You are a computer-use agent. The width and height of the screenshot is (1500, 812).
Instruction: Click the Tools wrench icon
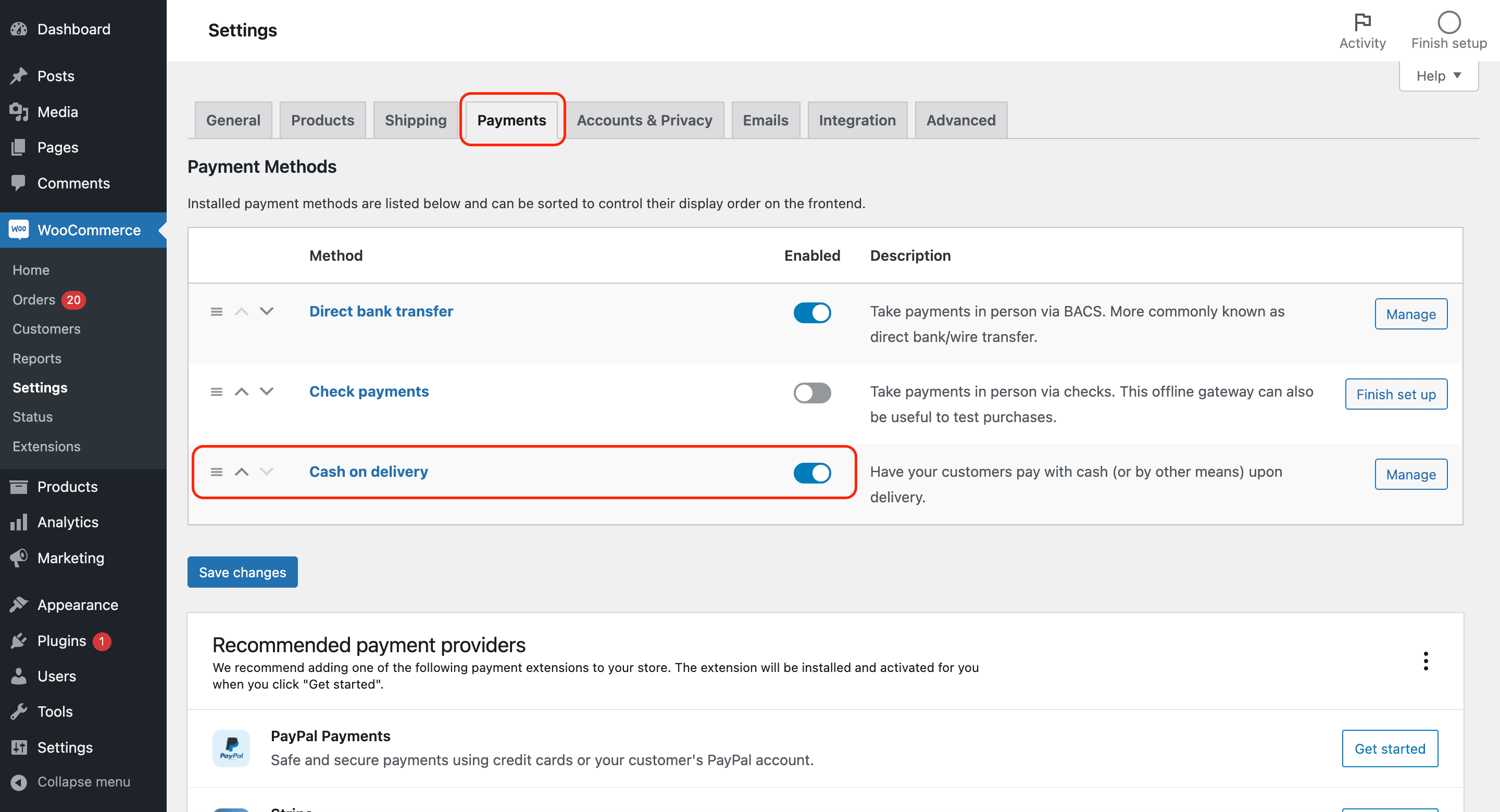pyautogui.click(x=19, y=712)
